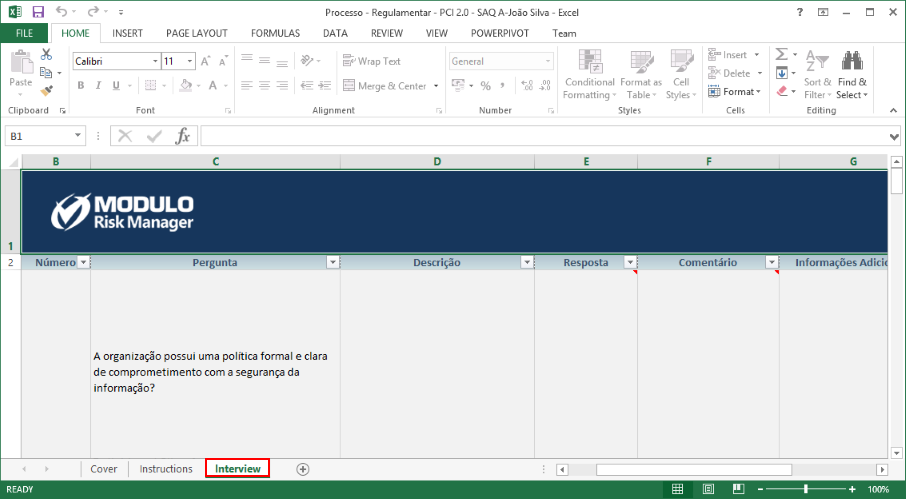
Task: Click the Decrease Indent icon
Action: coord(307,85)
